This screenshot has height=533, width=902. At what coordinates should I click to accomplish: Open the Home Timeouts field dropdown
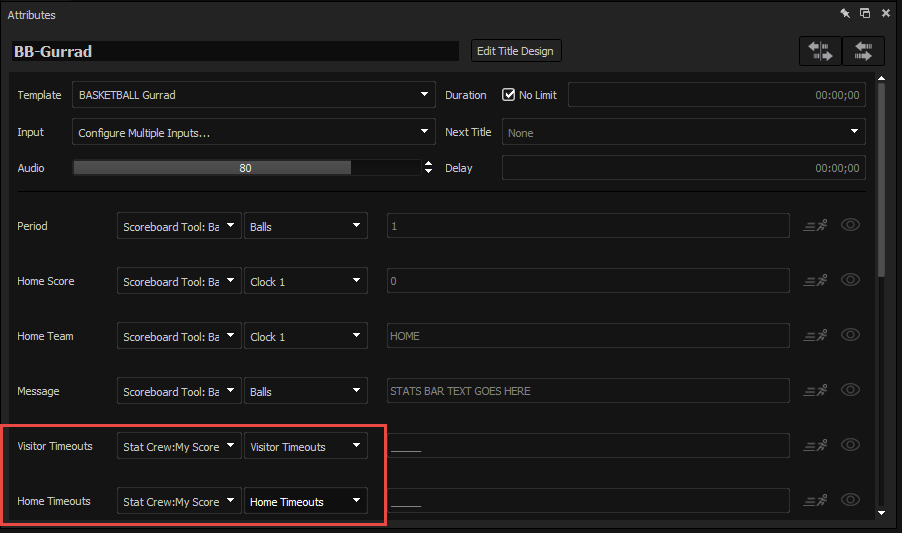[305, 502]
